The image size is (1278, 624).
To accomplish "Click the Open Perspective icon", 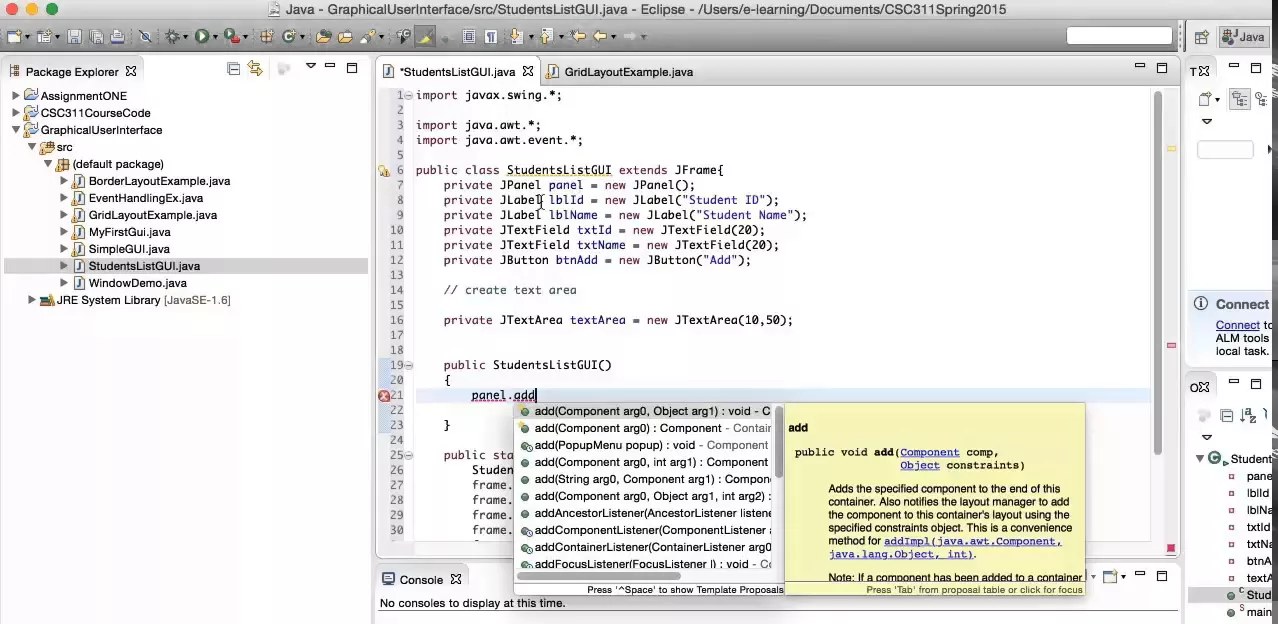I will pyautogui.click(x=1202, y=37).
